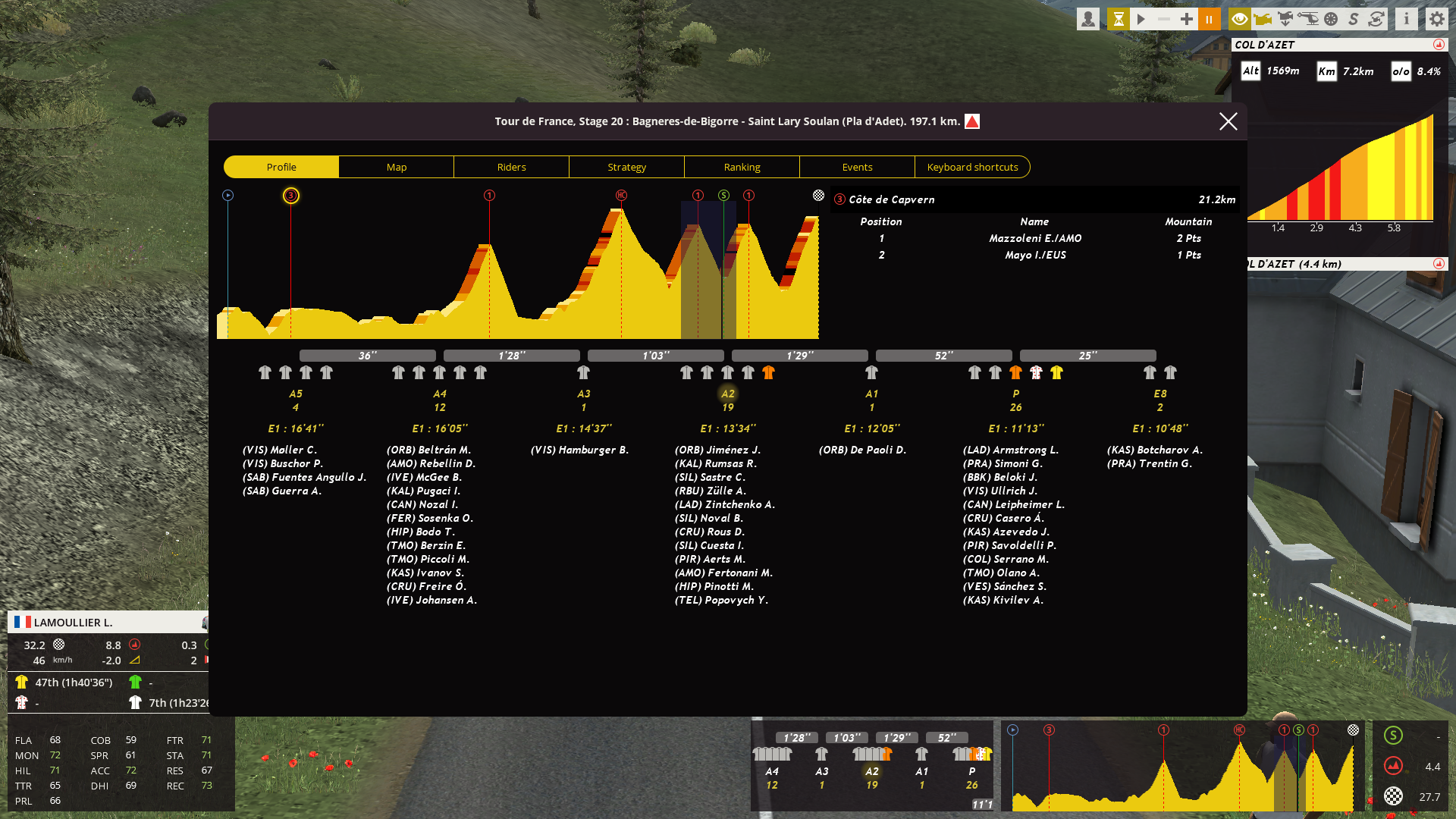Click the yellow jersey in the peloton
Screen dimensions: 1456x819
coord(1057,372)
